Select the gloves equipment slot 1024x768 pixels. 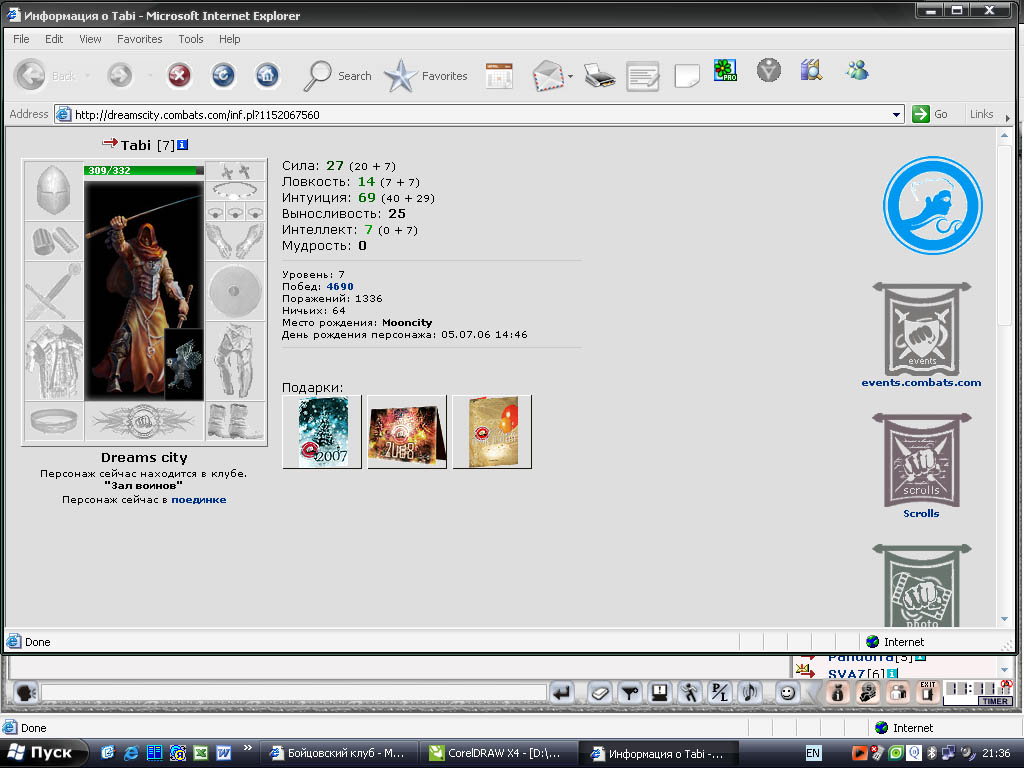point(235,241)
